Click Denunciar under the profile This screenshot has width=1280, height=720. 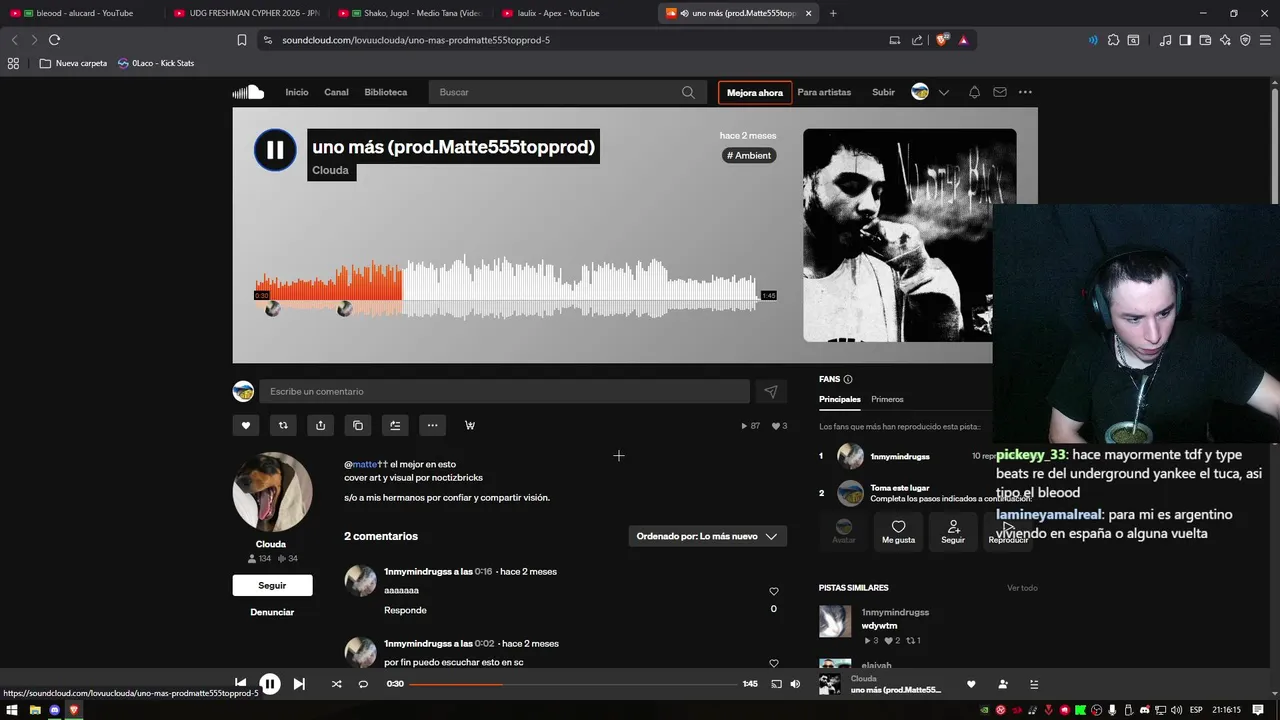point(272,612)
